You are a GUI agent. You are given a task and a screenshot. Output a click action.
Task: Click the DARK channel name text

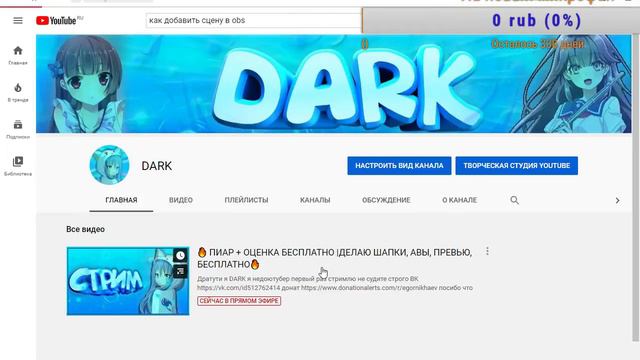click(157, 166)
